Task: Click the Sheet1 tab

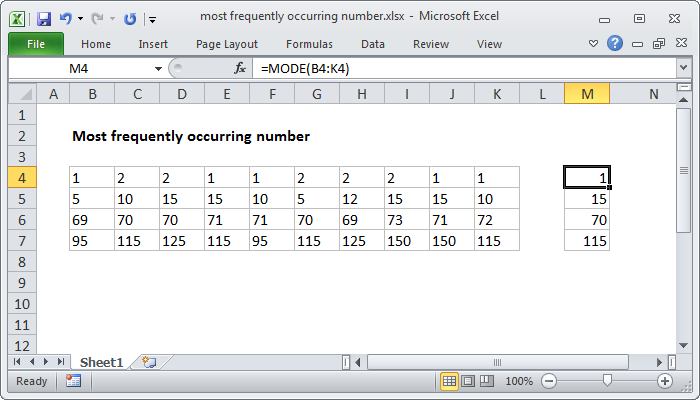Action: tap(101, 362)
